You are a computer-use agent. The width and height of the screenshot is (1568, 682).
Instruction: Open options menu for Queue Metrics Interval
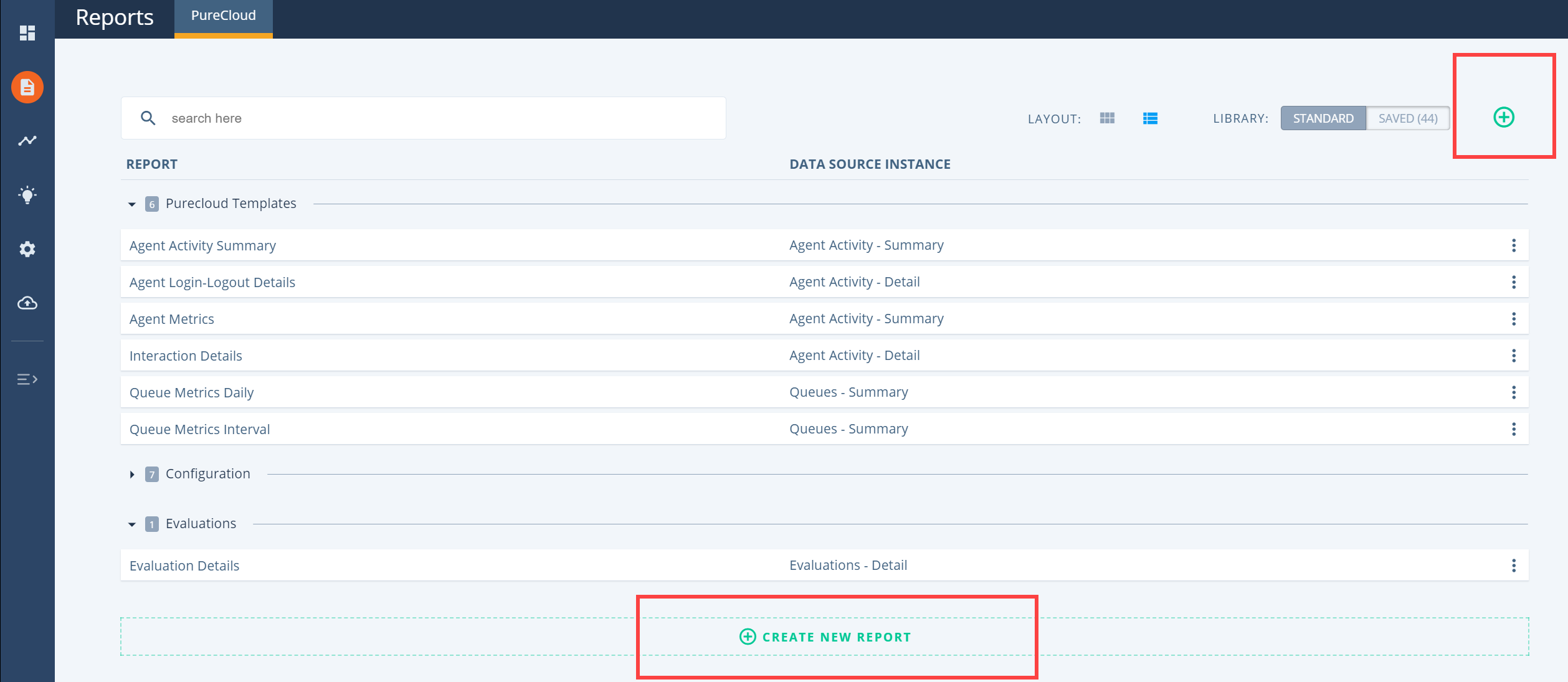point(1514,429)
